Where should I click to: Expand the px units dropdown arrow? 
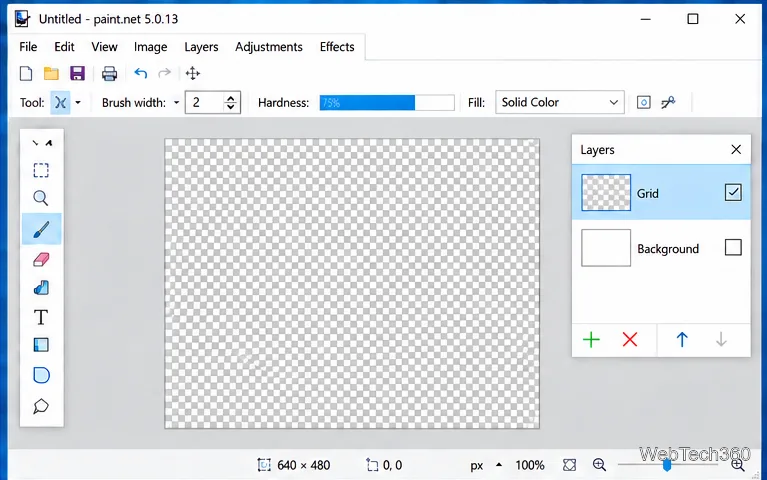(x=498, y=465)
